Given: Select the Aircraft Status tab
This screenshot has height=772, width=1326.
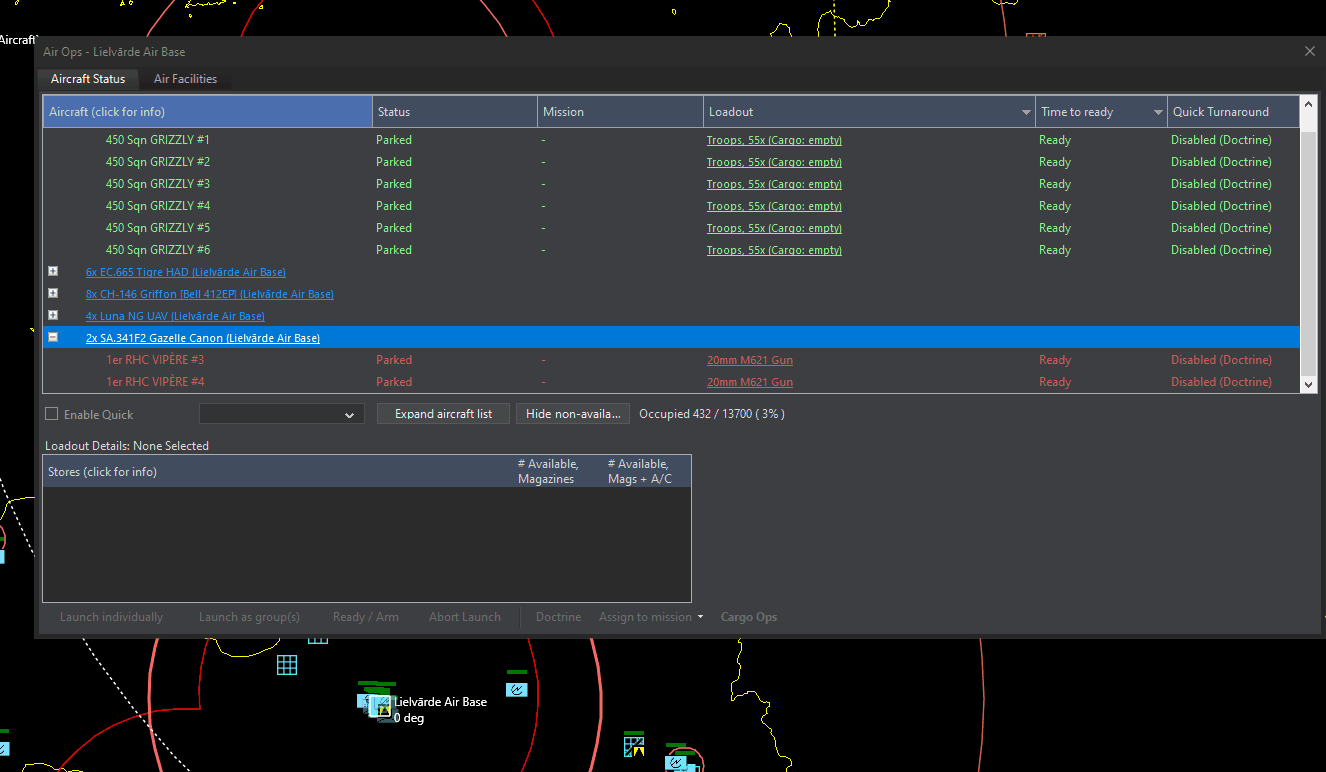Looking at the screenshot, I should click(x=88, y=79).
